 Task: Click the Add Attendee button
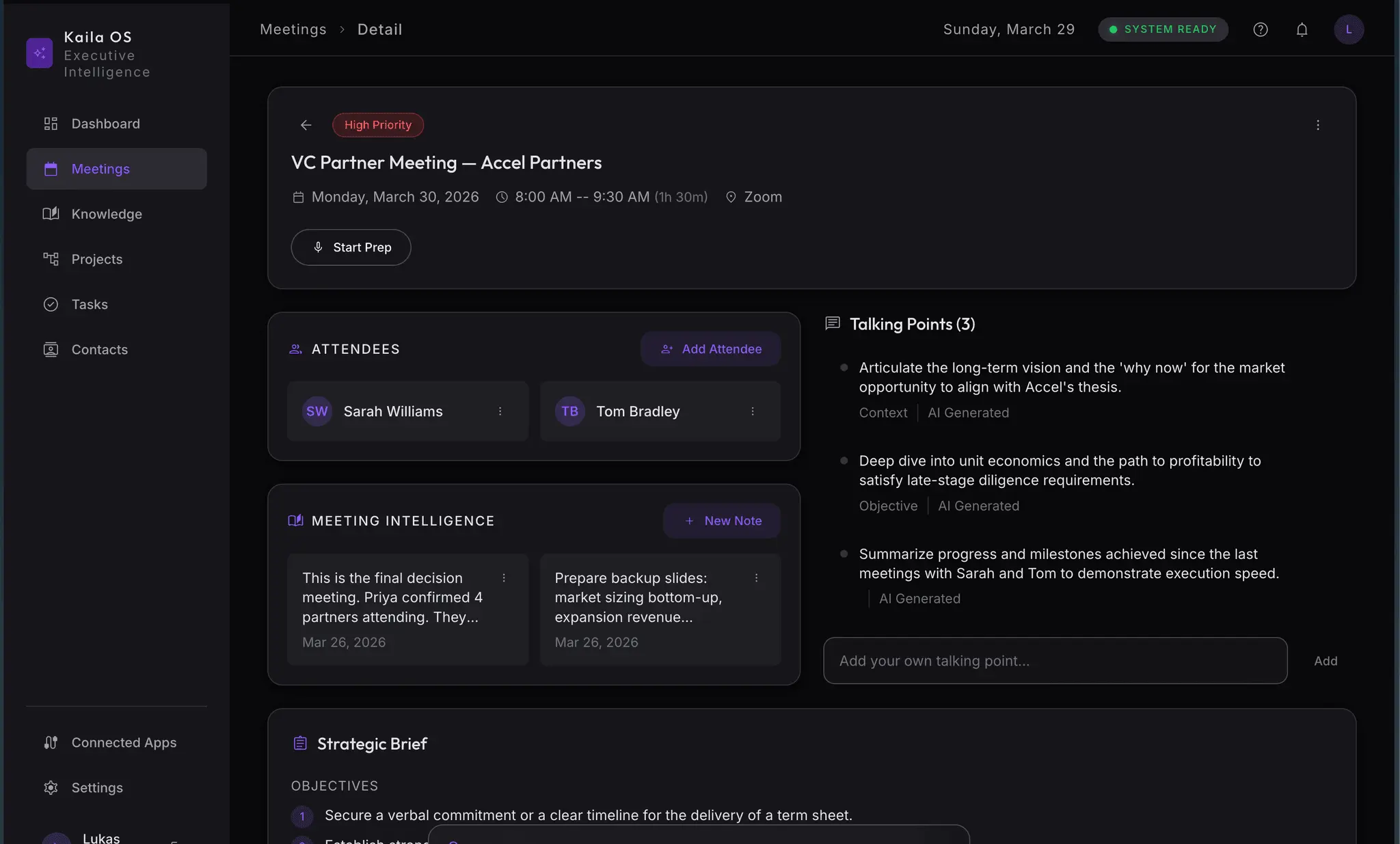[710, 349]
